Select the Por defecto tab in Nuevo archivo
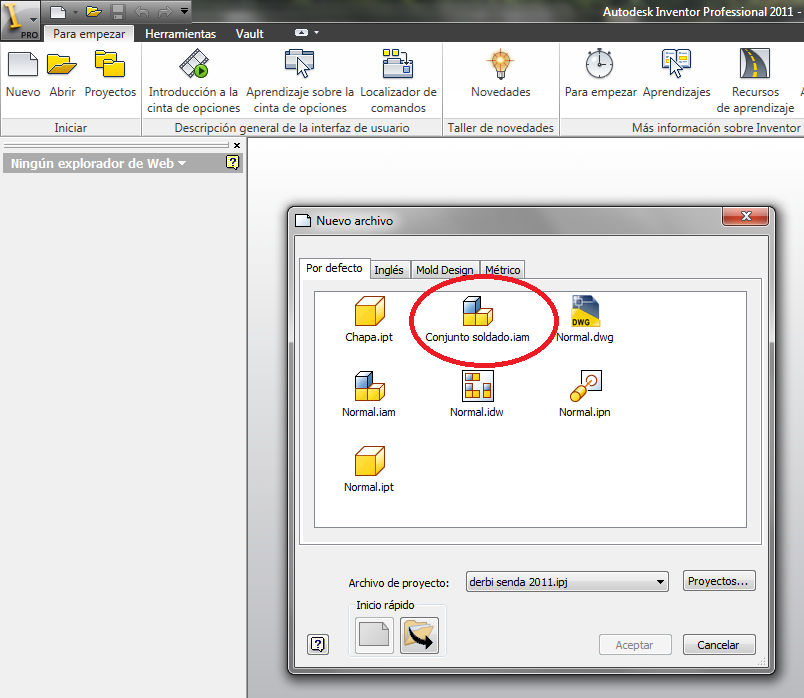The image size is (804, 698). pos(334,268)
